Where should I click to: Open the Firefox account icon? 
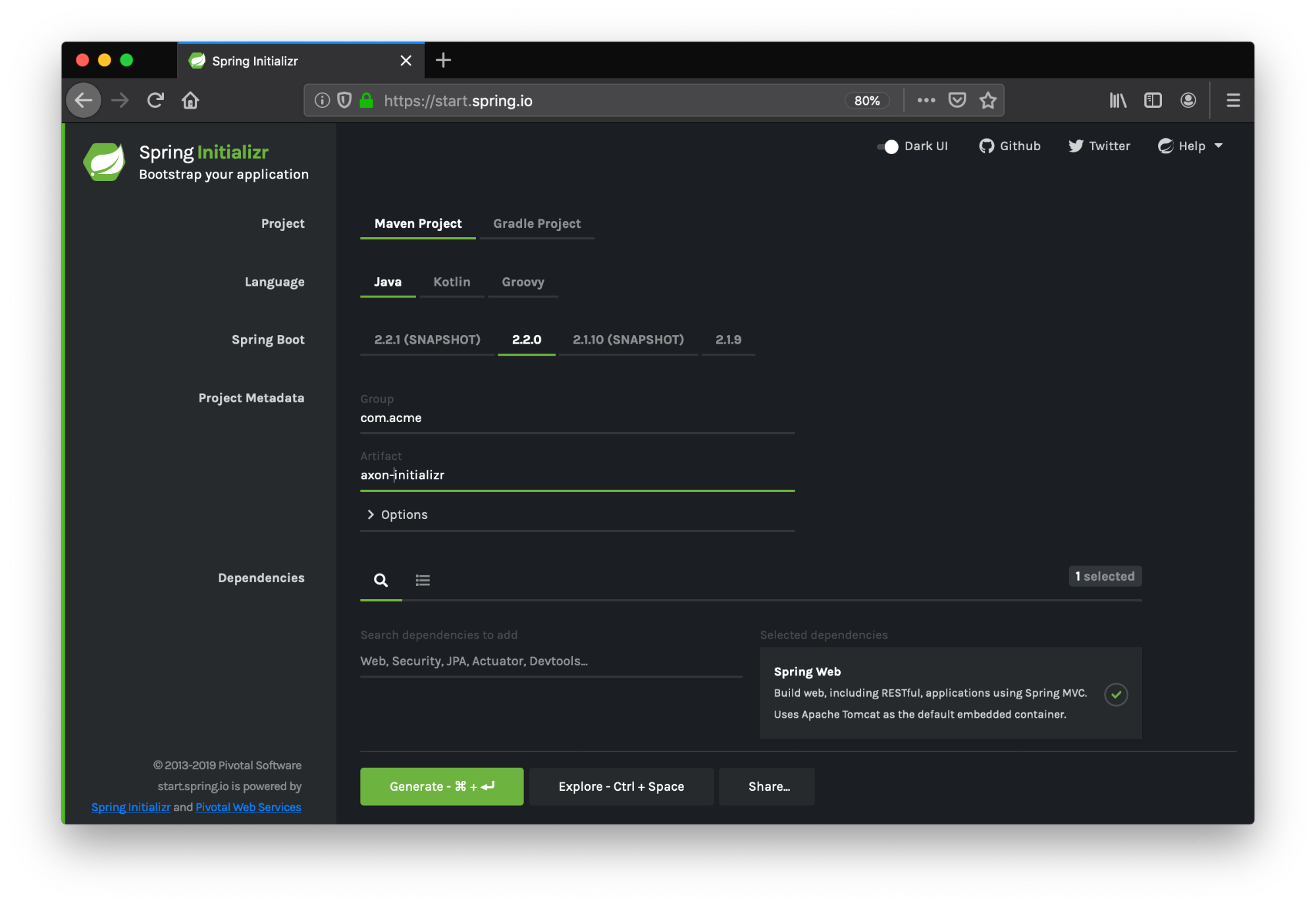click(1188, 100)
